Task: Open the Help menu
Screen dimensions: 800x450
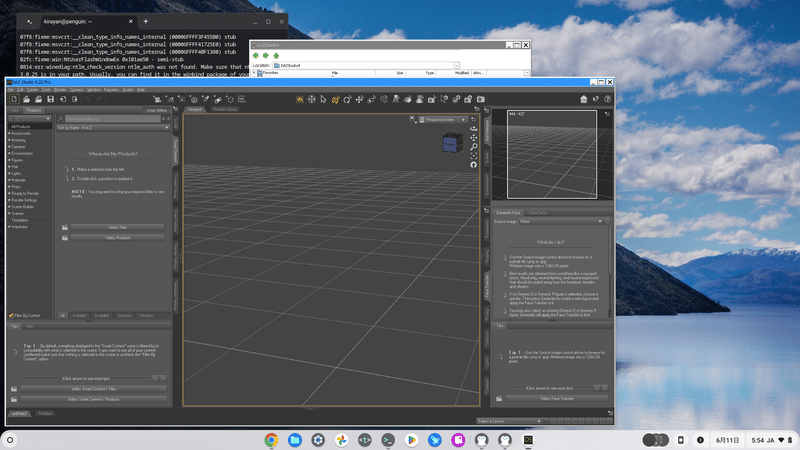Action: click(141, 90)
